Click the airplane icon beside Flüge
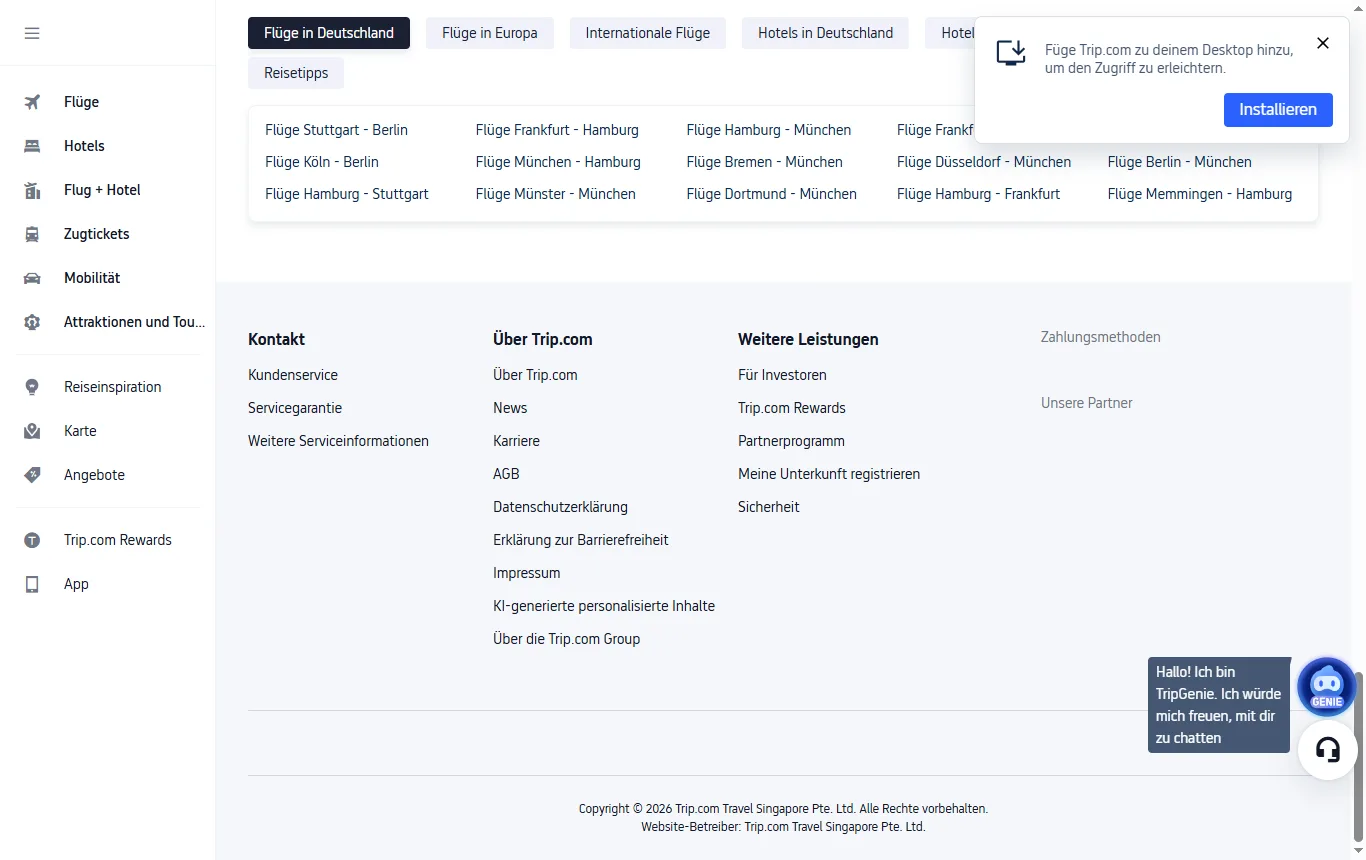The image size is (1366, 860). click(32, 102)
